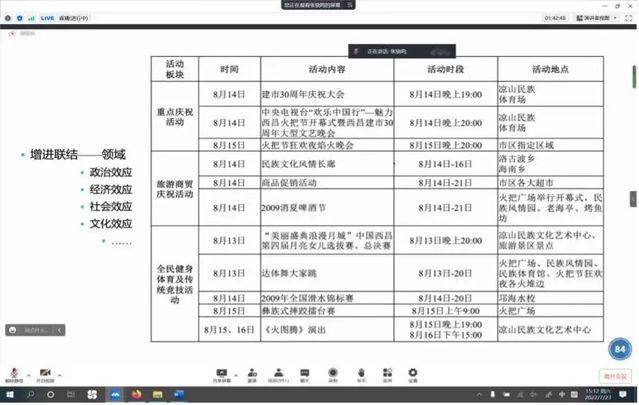Click the 说点什么 chat input box

(34, 329)
